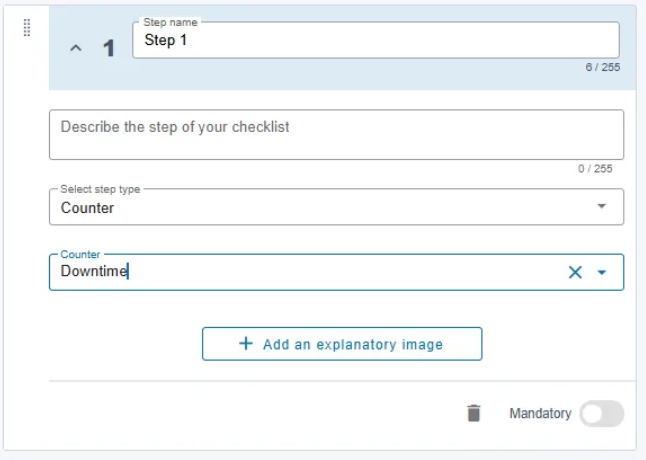
Task: Expand the Counter field dropdown arrow
Action: pyautogui.click(x=602, y=272)
